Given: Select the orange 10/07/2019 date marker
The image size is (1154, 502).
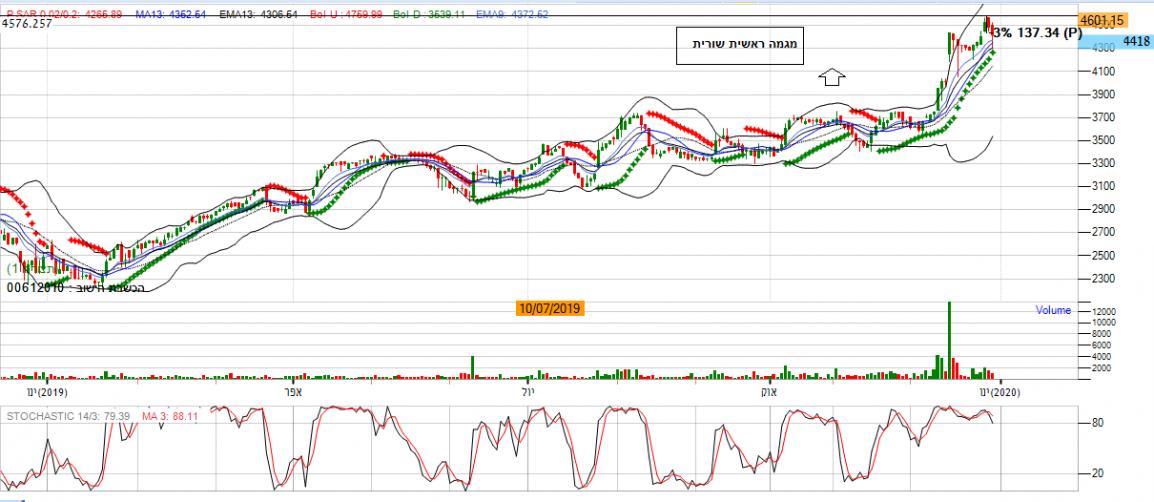Looking at the screenshot, I should click(550, 308).
